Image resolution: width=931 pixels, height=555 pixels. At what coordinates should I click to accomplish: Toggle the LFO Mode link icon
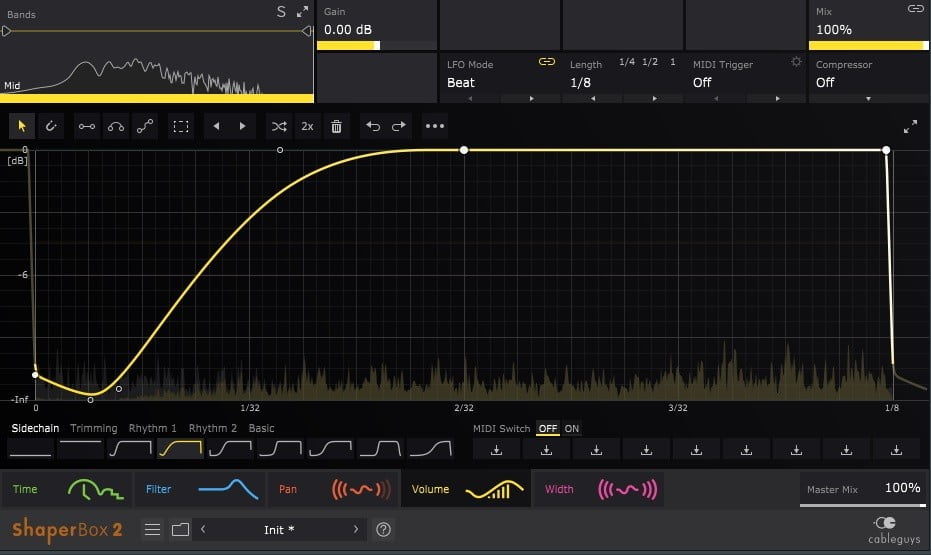pos(547,62)
